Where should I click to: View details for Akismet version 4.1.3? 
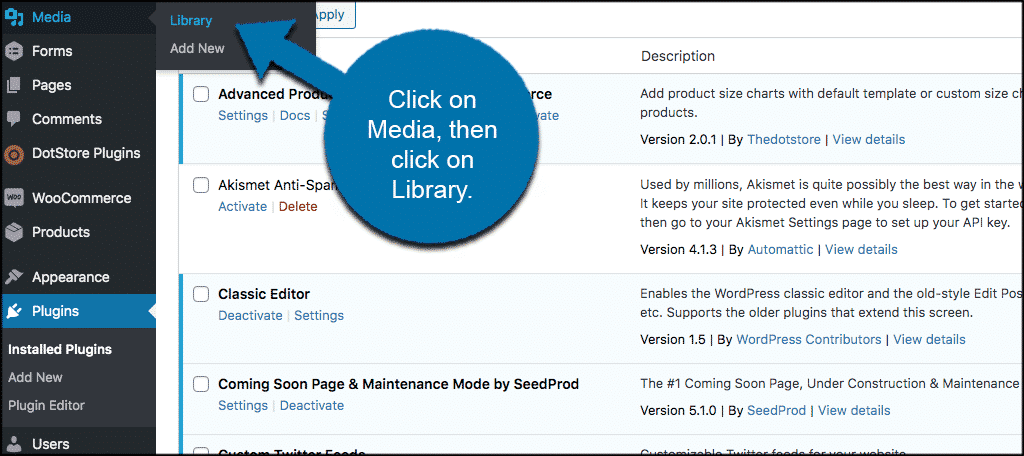tap(861, 250)
